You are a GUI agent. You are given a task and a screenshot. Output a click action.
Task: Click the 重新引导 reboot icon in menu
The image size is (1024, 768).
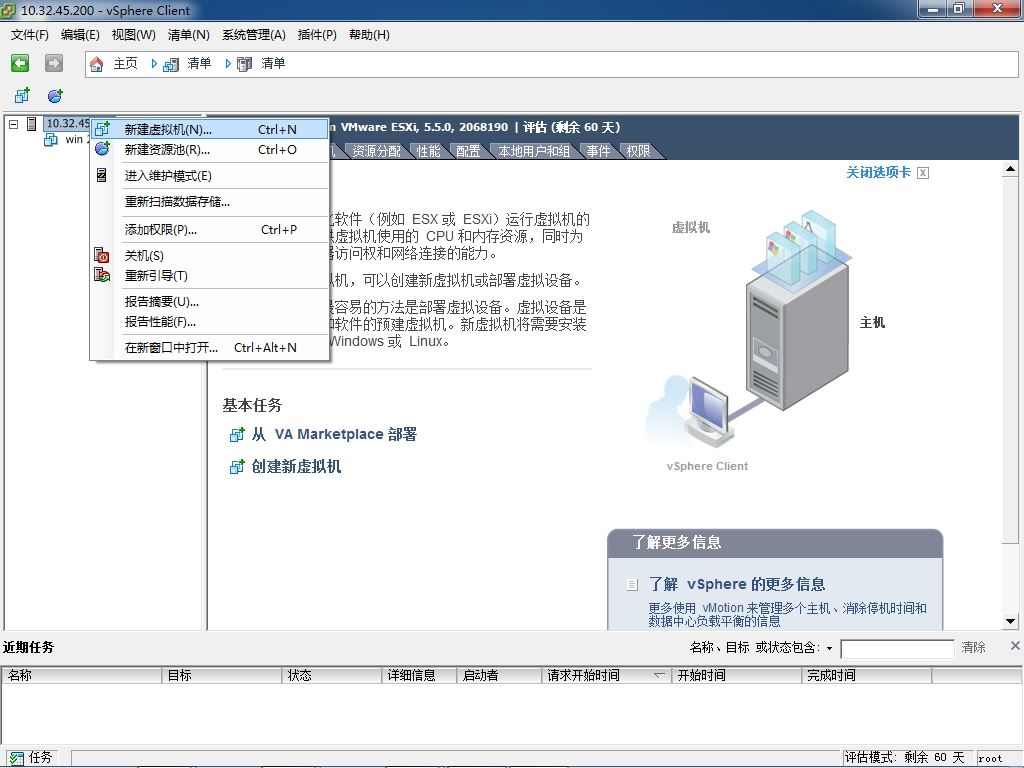[x=102, y=275]
